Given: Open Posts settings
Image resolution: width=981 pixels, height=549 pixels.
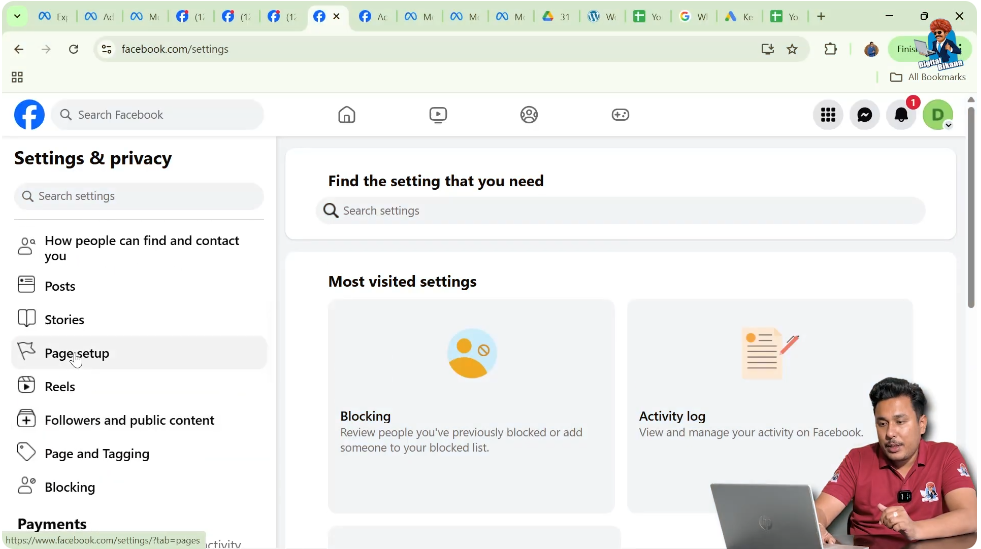Looking at the screenshot, I should tap(139, 286).
